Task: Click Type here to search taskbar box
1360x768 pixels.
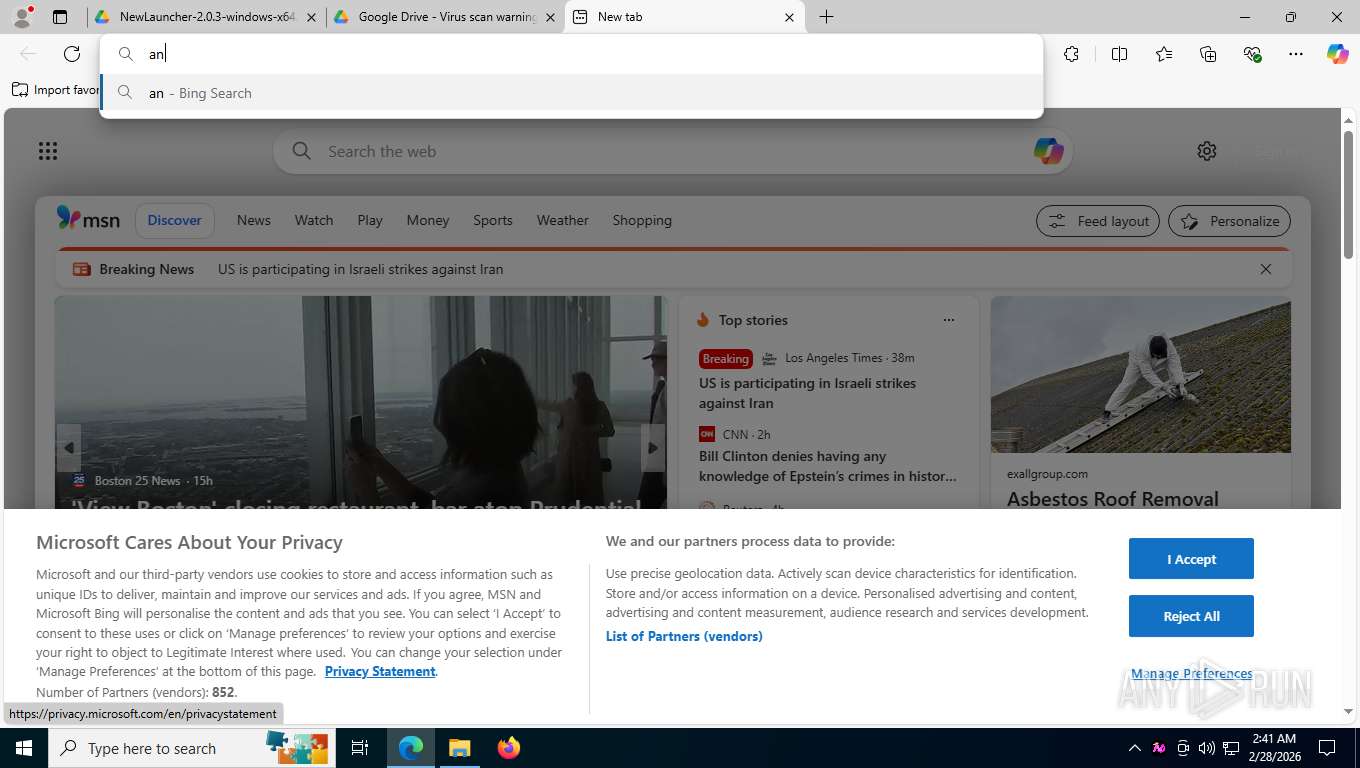Action: pos(190,748)
